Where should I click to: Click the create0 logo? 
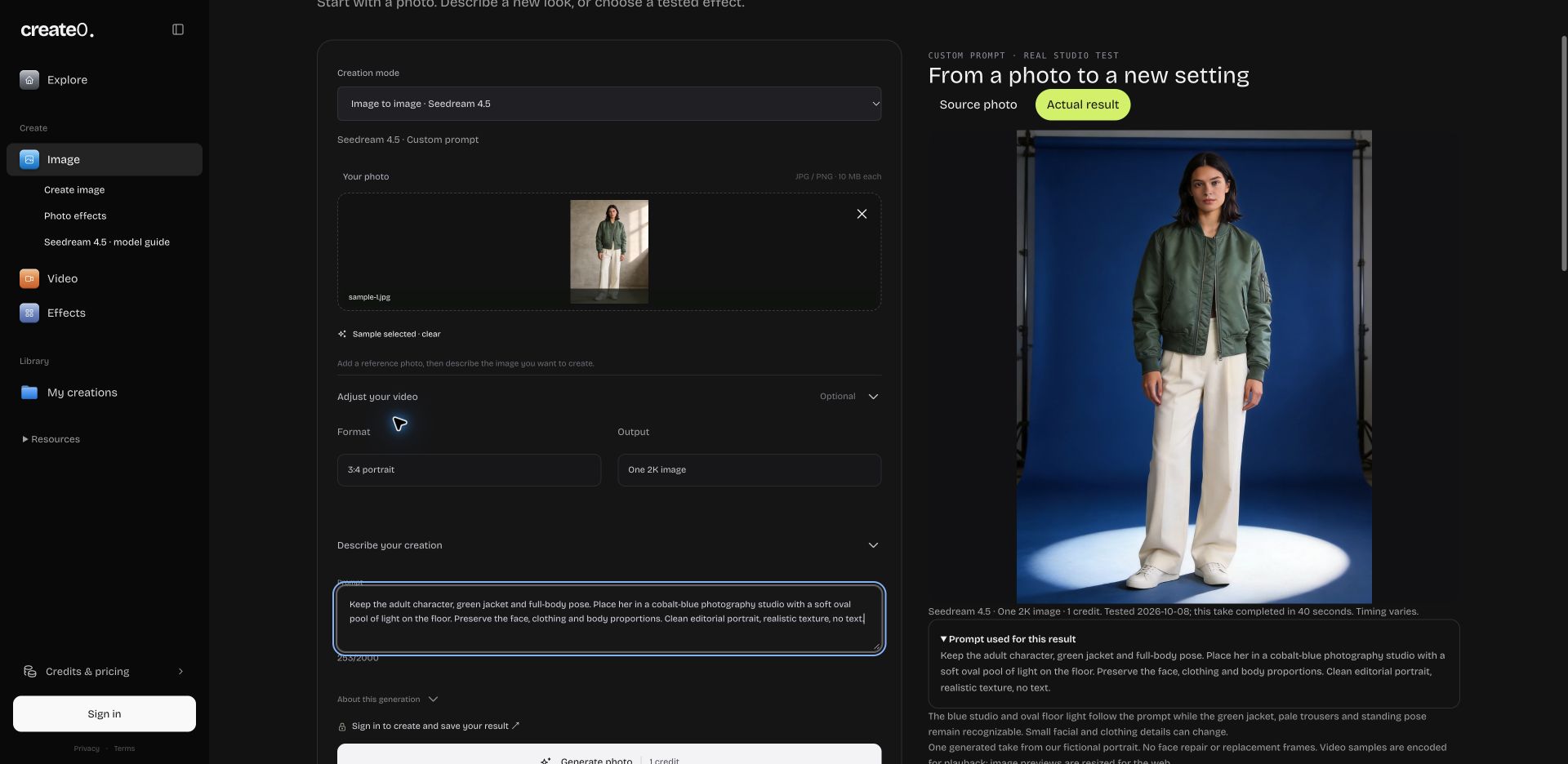pos(57,30)
